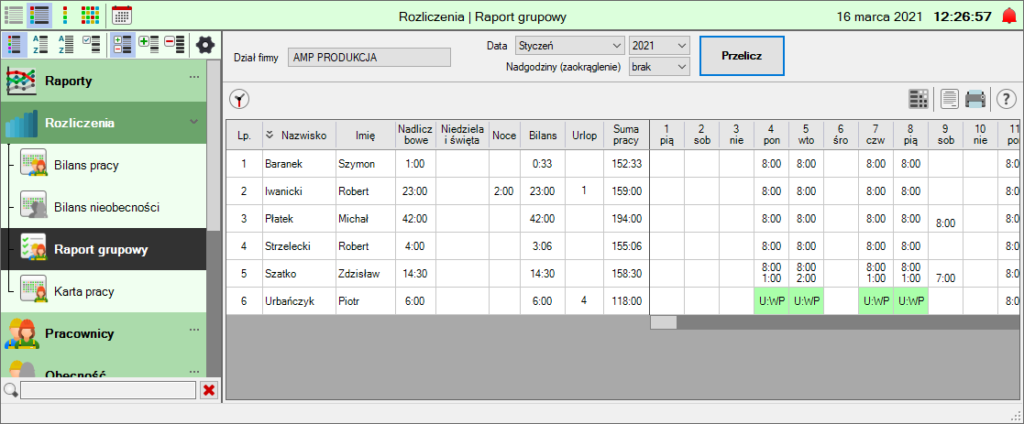1024x424 pixels.
Task: Print the group report
Action: 975,99
